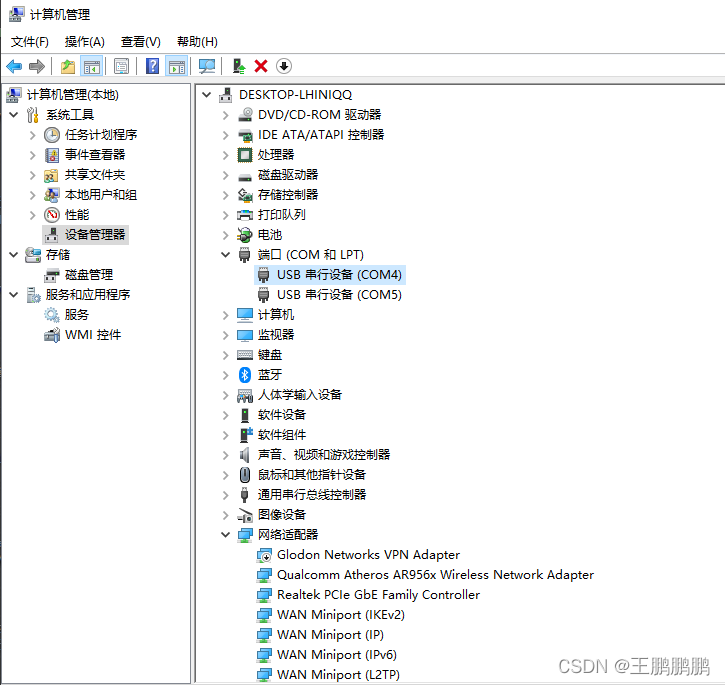Expand the DVD/CD-ROM 驱动器 category
The height and width of the screenshot is (685, 725).
click(x=226, y=115)
